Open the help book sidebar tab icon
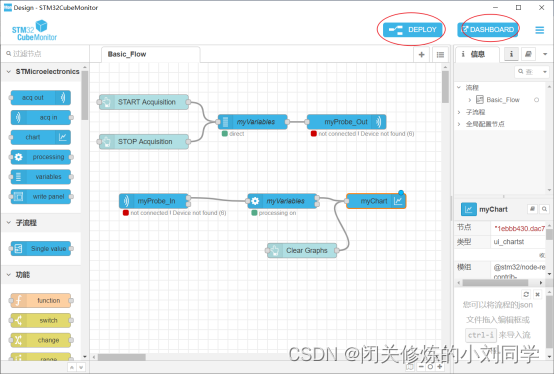 [x=528, y=54]
